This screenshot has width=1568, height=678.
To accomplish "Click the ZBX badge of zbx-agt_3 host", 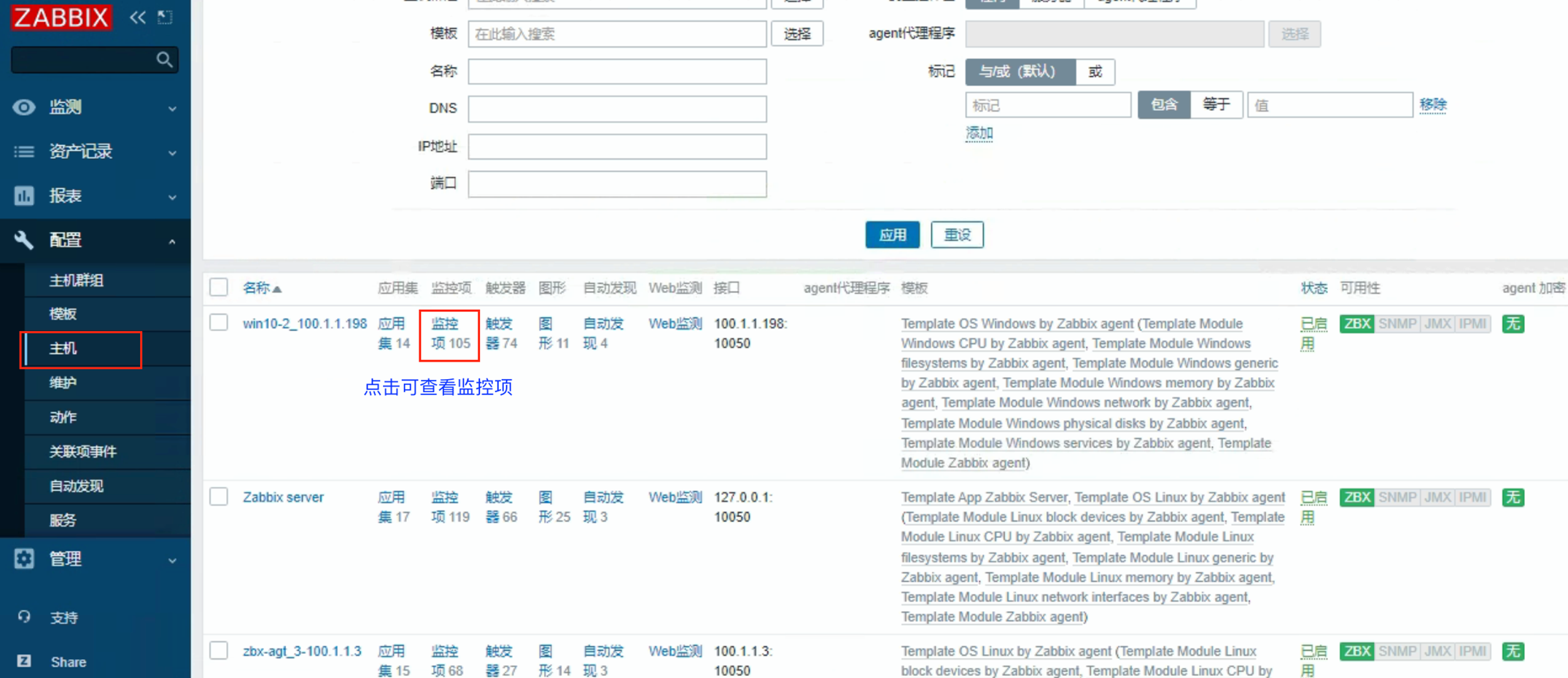I will [x=1357, y=651].
